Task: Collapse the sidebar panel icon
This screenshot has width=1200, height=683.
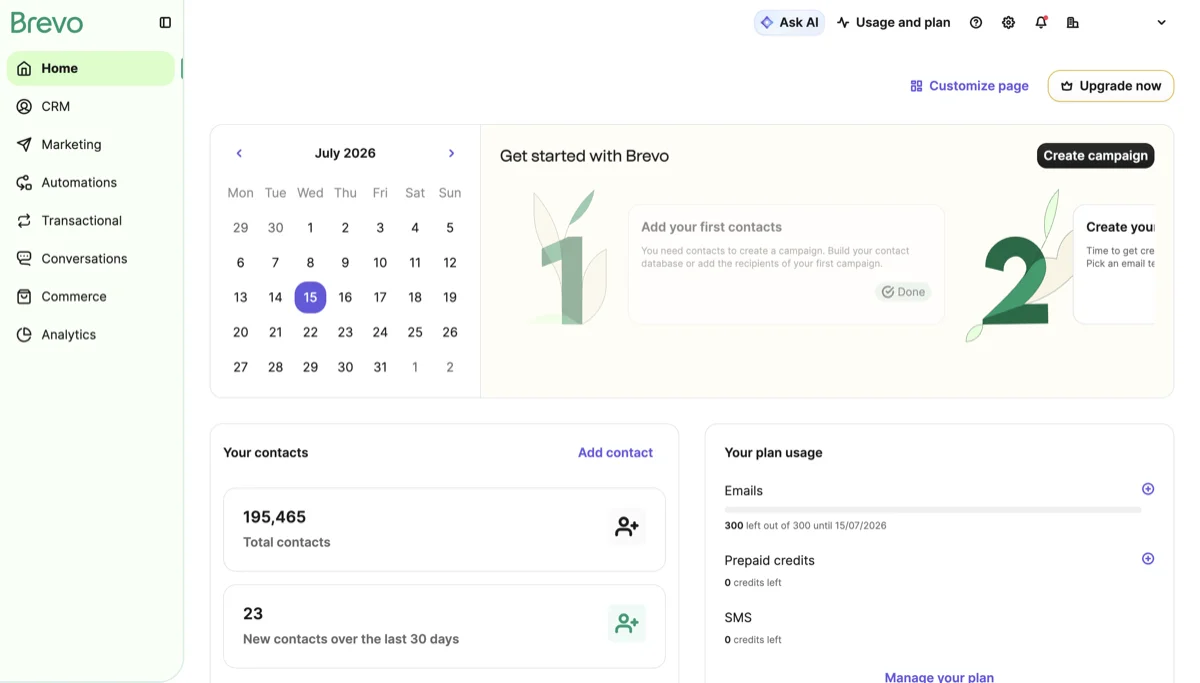Action: click(165, 22)
